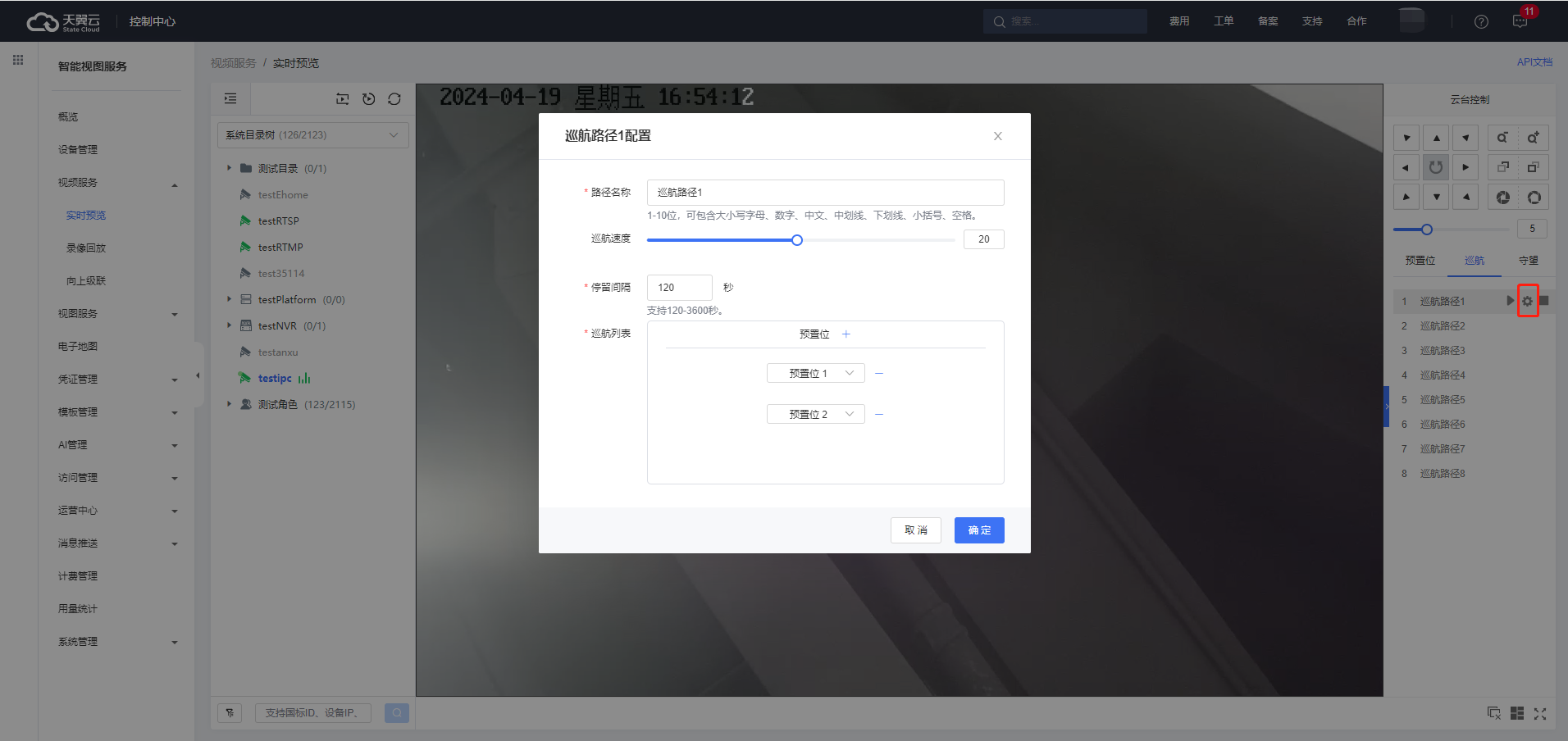Open the 费用 top menu
The width and height of the screenshot is (1568, 741).
pyautogui.click(x=1179, y=21)
